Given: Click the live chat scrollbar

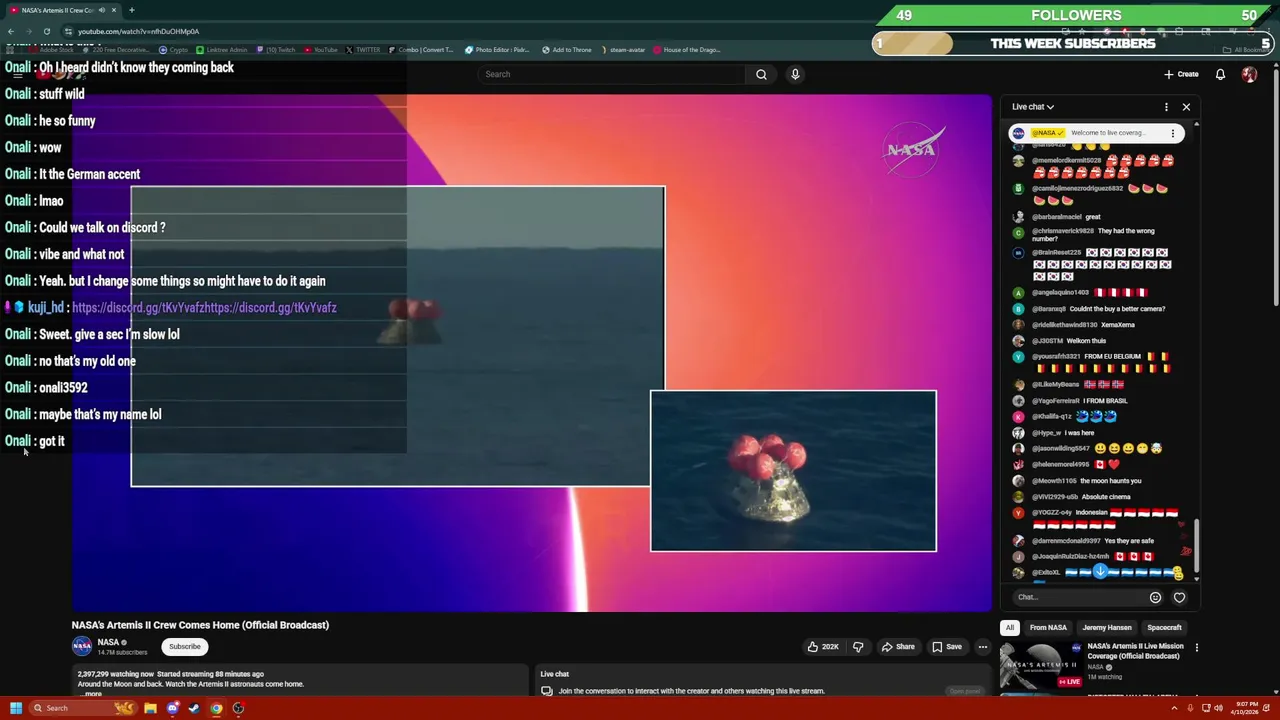Looking at the screenshot, I should [1196, 544].
